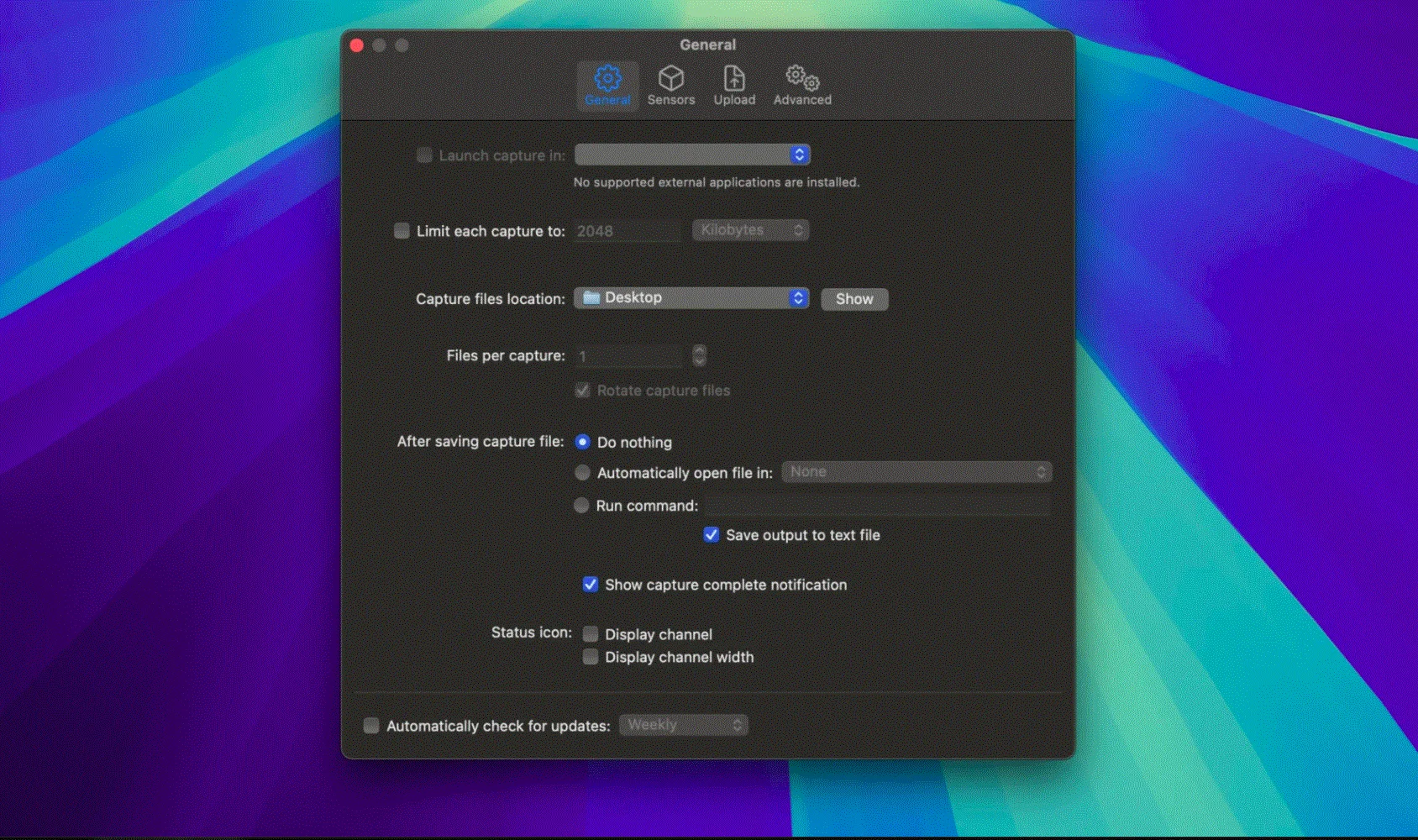Open the Upload document icon
The height and width of the screenshot is (840, 1418).
pyautogui.click(x=734, y=78)
